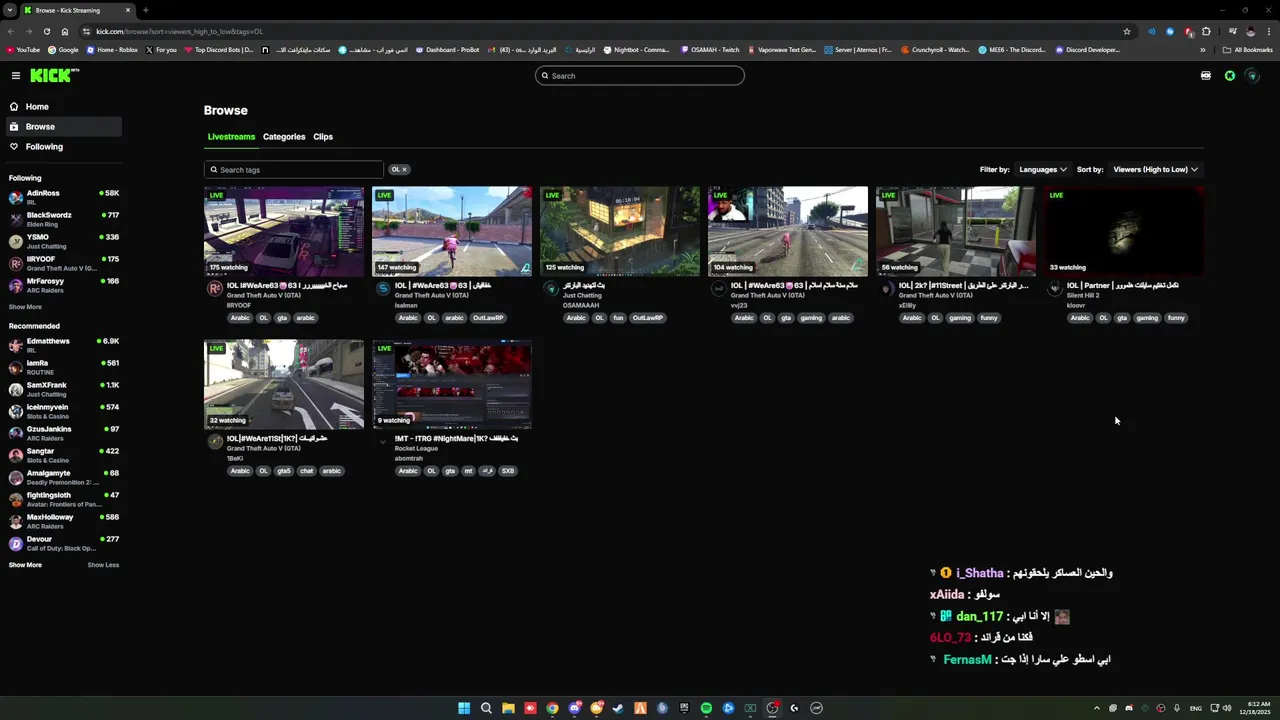
Task: Bookmark this page with star icon
Action: (x=1127, y=31)
